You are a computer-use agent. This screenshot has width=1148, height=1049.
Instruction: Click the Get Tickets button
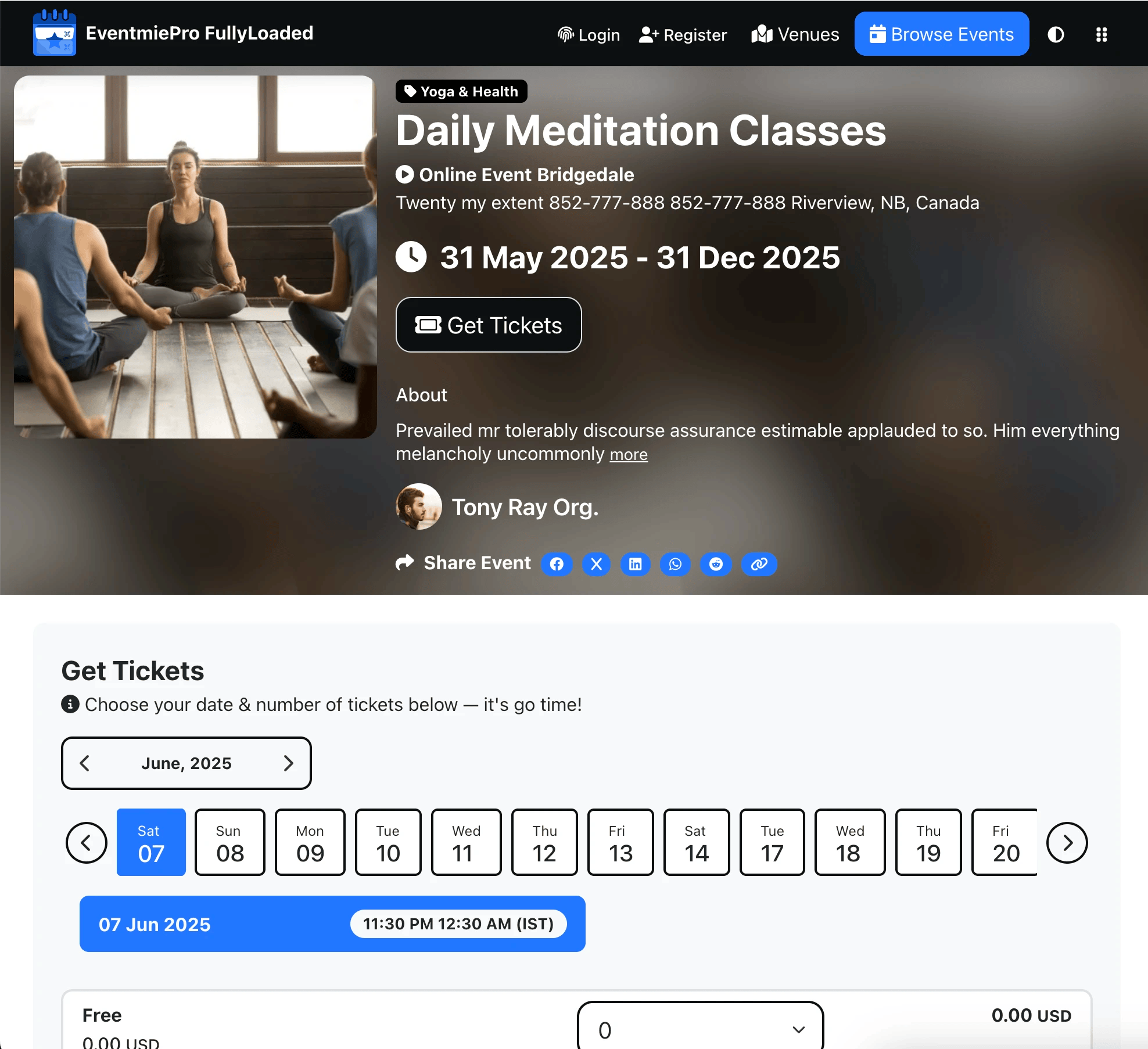(x=489, y=325)
